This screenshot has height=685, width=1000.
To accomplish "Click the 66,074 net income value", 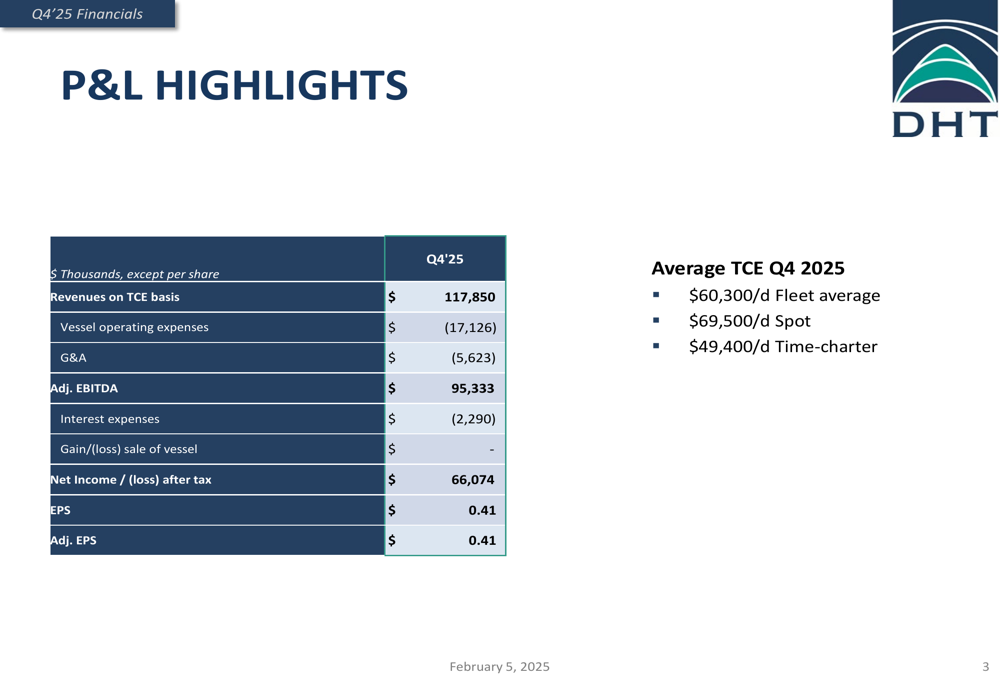I will (x=472, y=480).
